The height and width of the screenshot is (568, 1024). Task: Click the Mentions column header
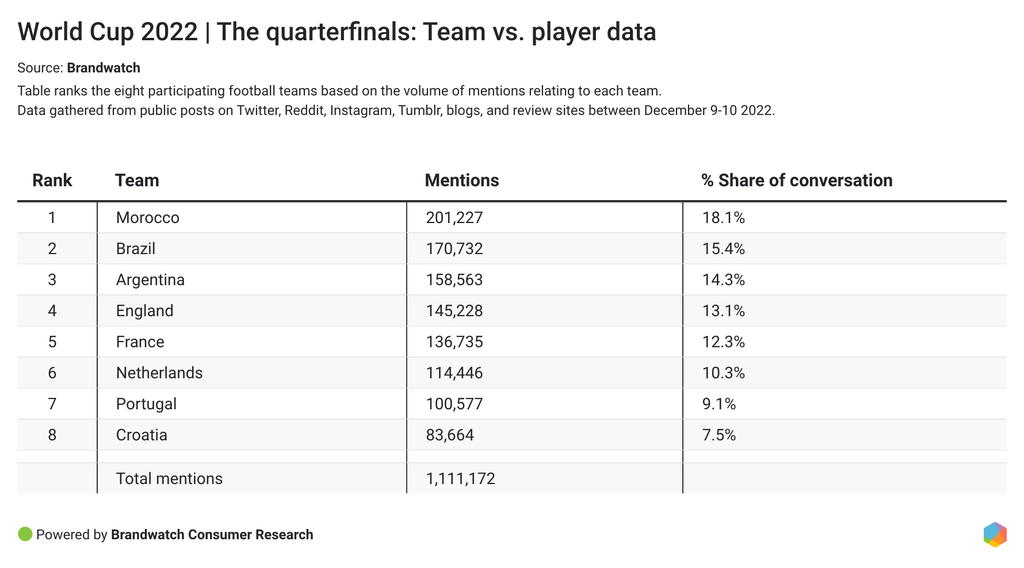coord(461,181)
